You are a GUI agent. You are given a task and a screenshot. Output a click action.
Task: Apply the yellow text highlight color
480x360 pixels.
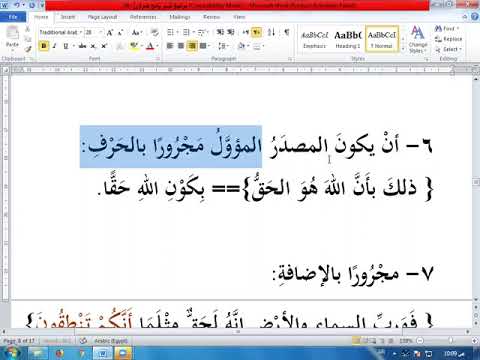point(134,46)
